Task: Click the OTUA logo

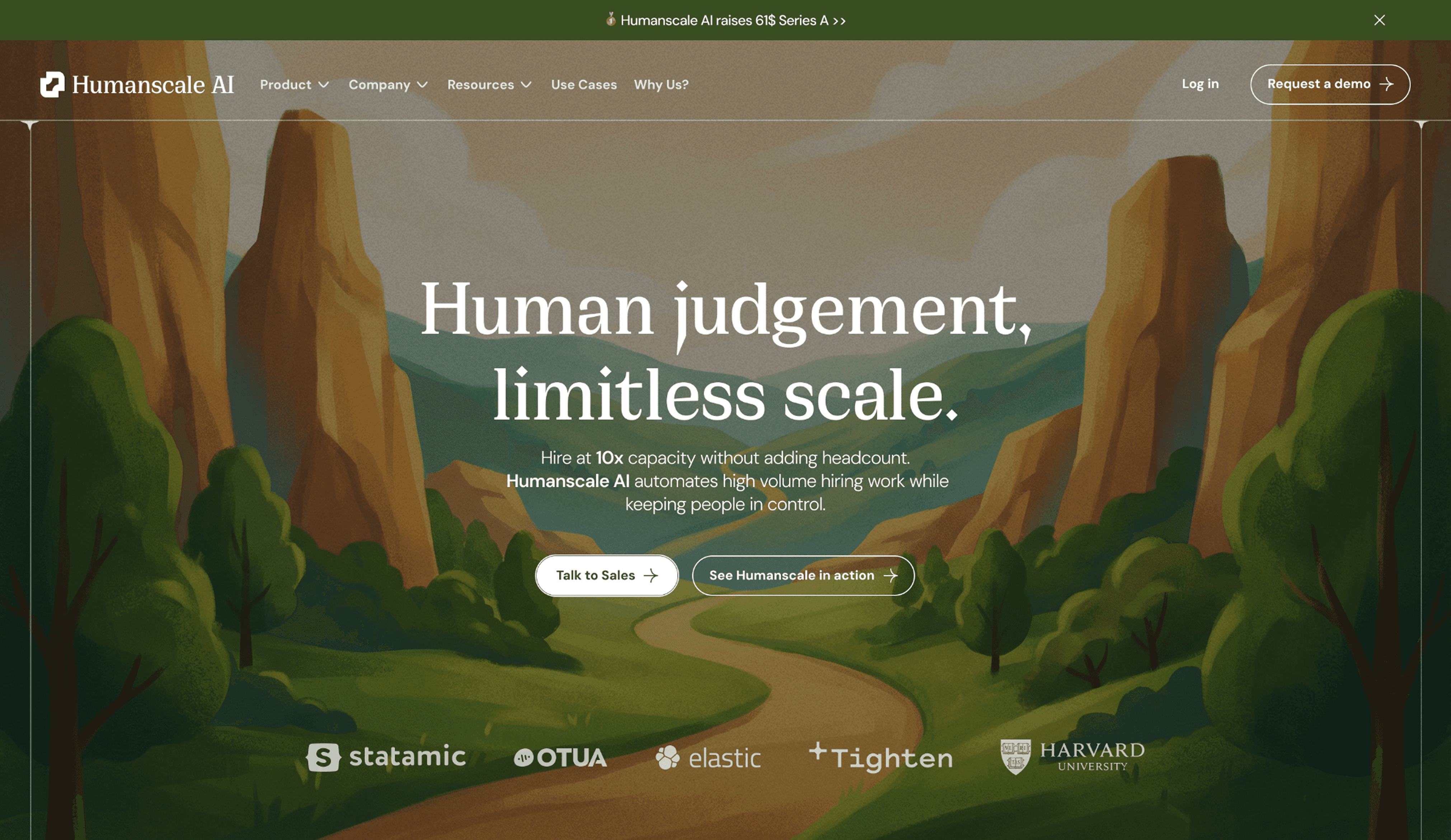Action: [x=560, y=758]
